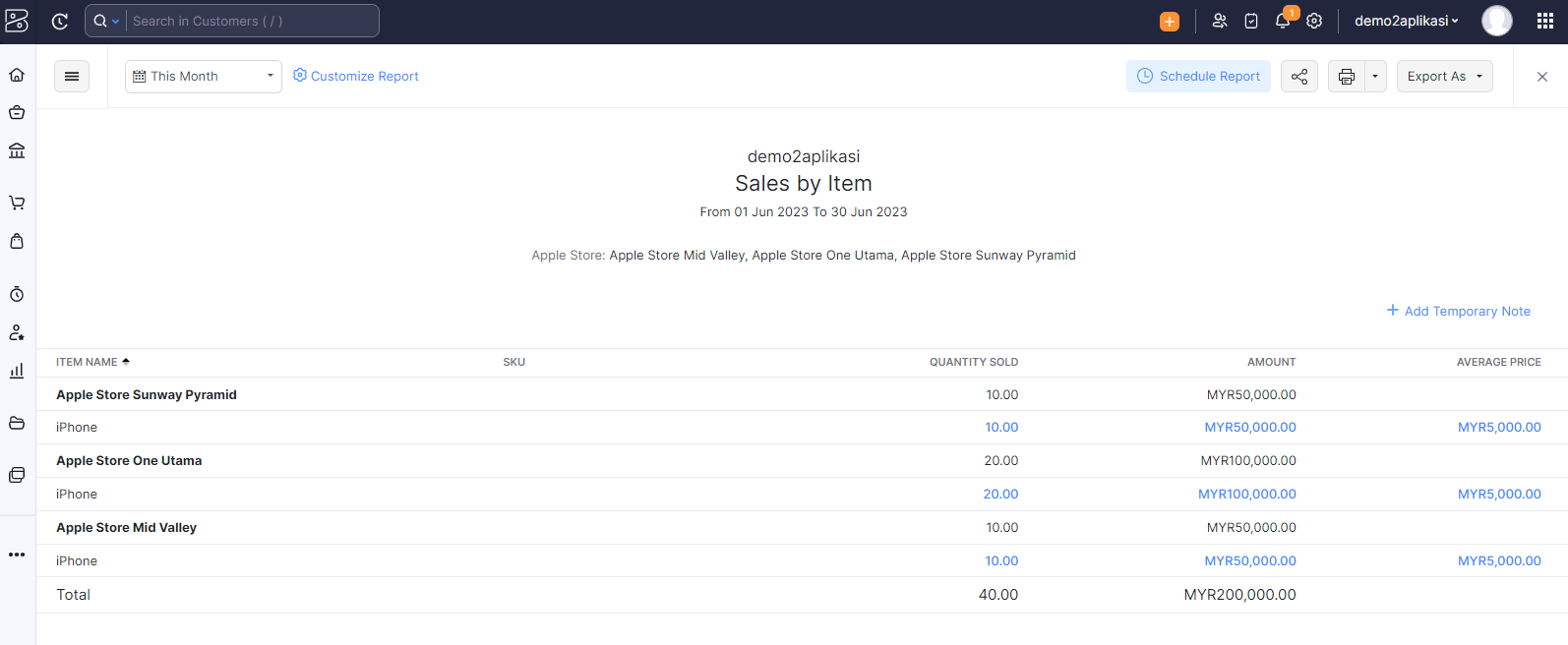The width and height of the screenshot is (1568, 645).
Task: Open recent activity history icon
Action: click(60, 21)
